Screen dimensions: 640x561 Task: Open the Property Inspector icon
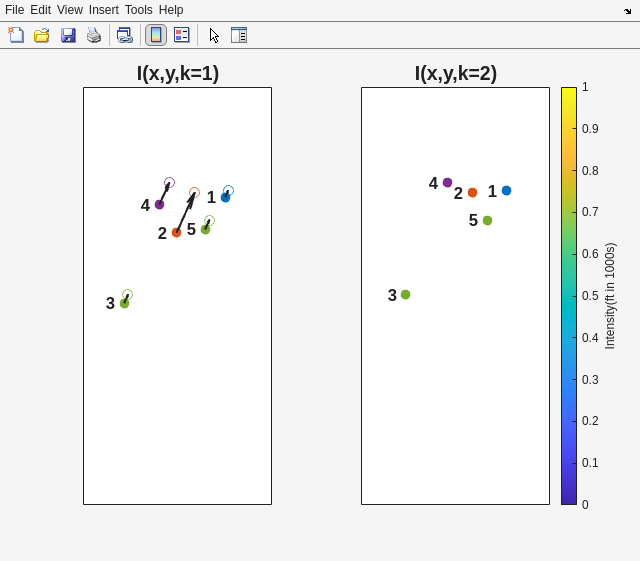(238, 35)
